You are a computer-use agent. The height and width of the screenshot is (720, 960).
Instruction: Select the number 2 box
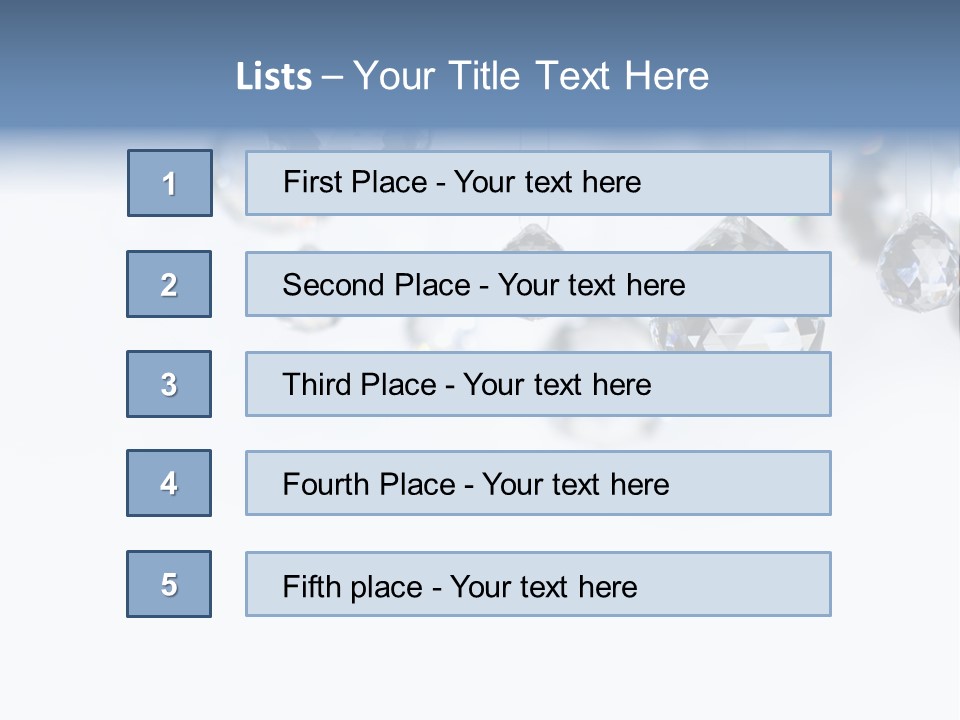169,284
